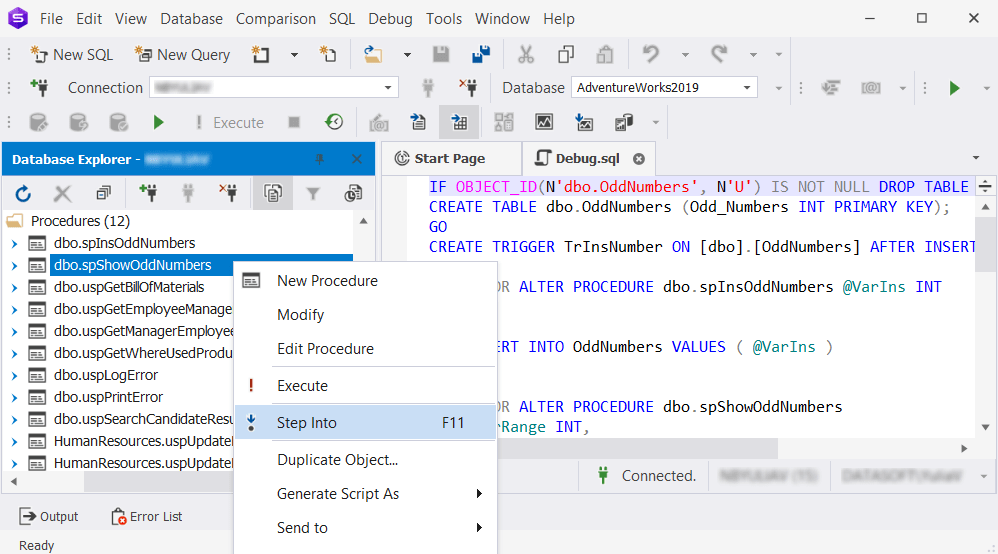Choose Execute in the context menu
The image size is (998, 554).
click(x=365, y=386)
